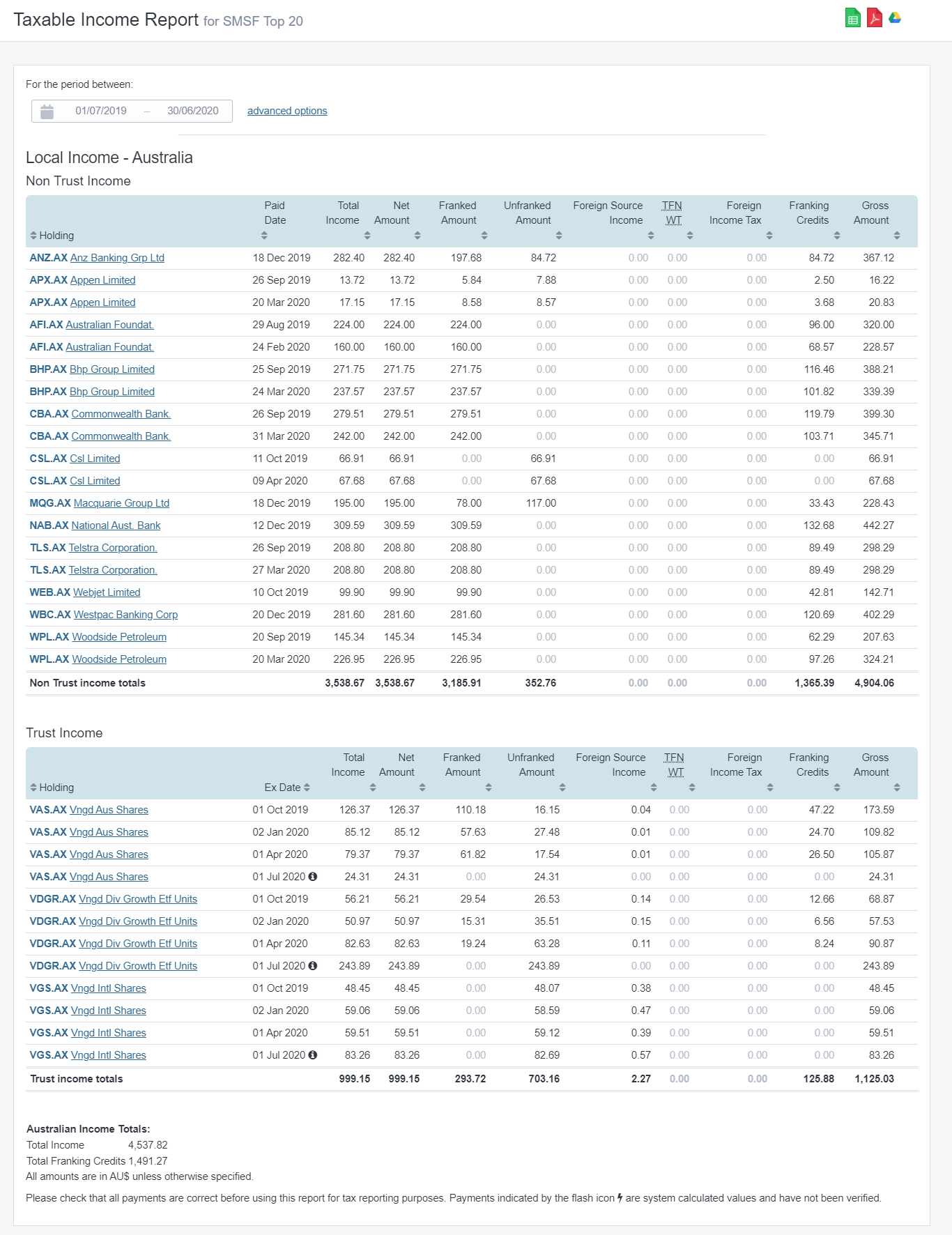Screen dimensions: 952x1235
Task: Select Non Trust franking credits total 1,365.39
Action: coord(814,683)
